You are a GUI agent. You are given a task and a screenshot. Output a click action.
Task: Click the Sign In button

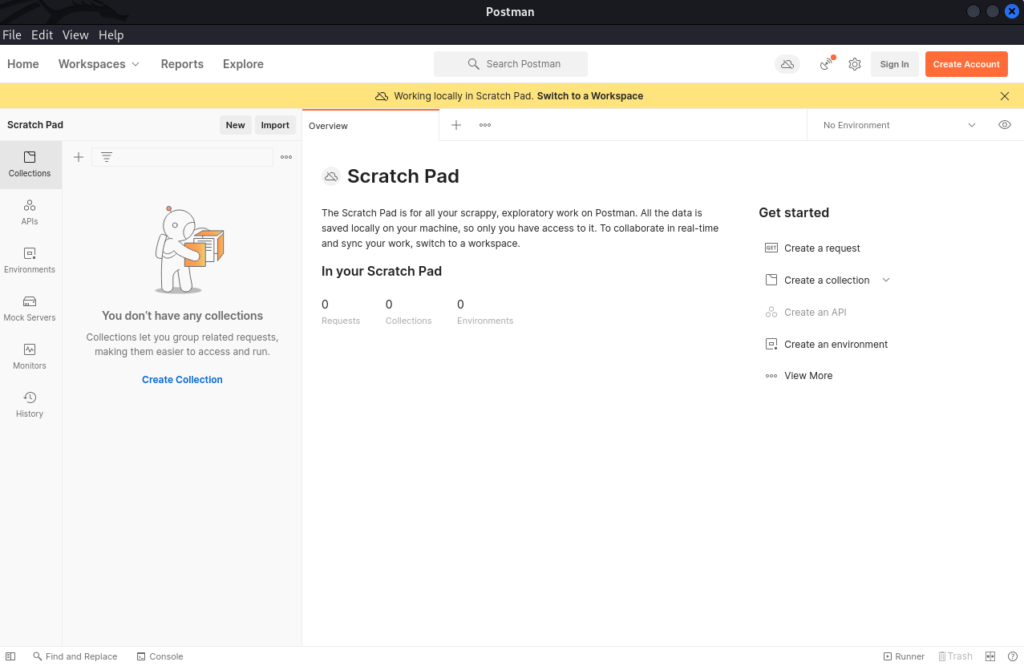pyautogui.click(x=894, y=64)
